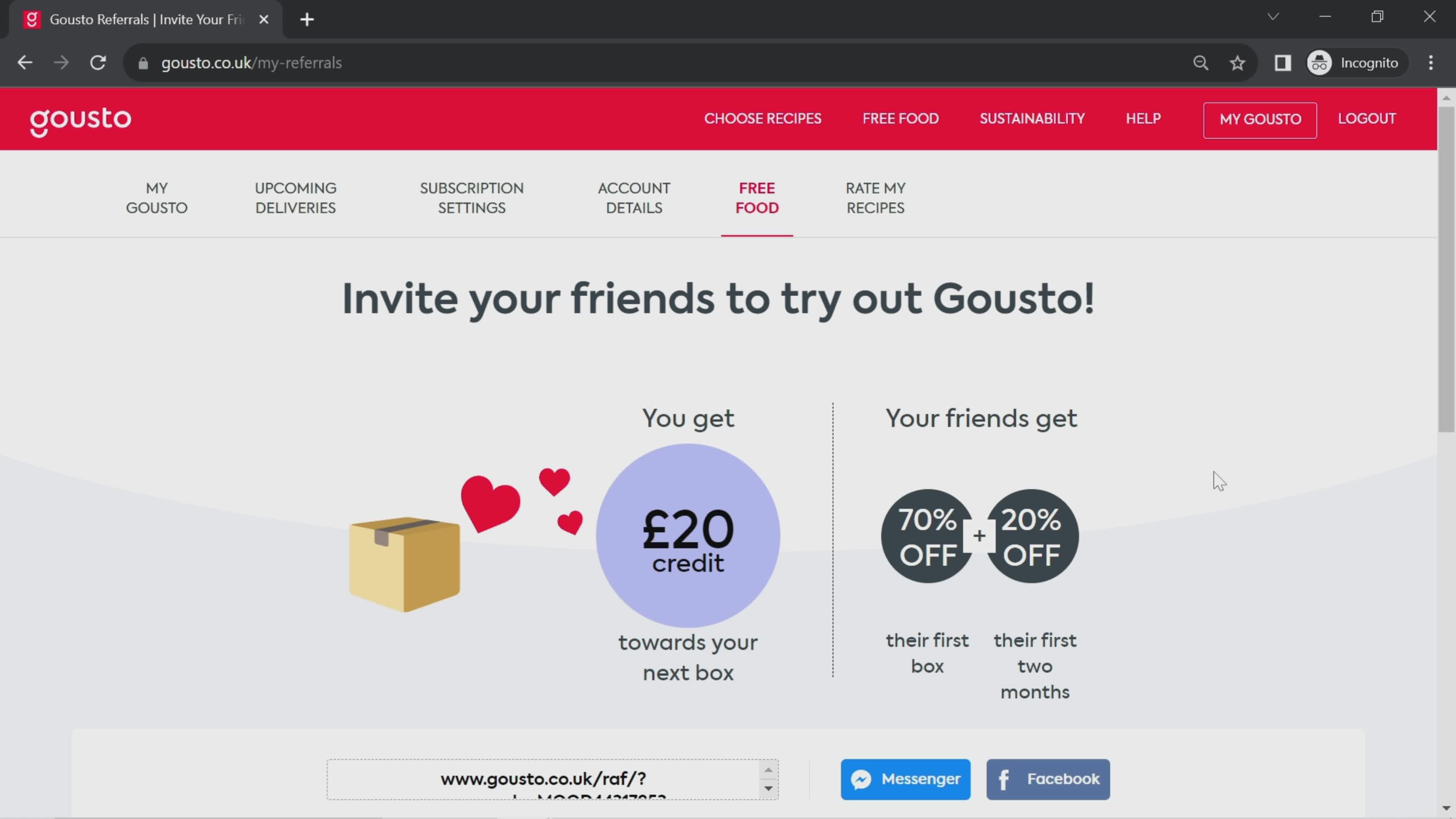The image size is (1456, 819).
Task: Navigate to ACCOUNT DETAILS section
Action: tap(634, 198)
